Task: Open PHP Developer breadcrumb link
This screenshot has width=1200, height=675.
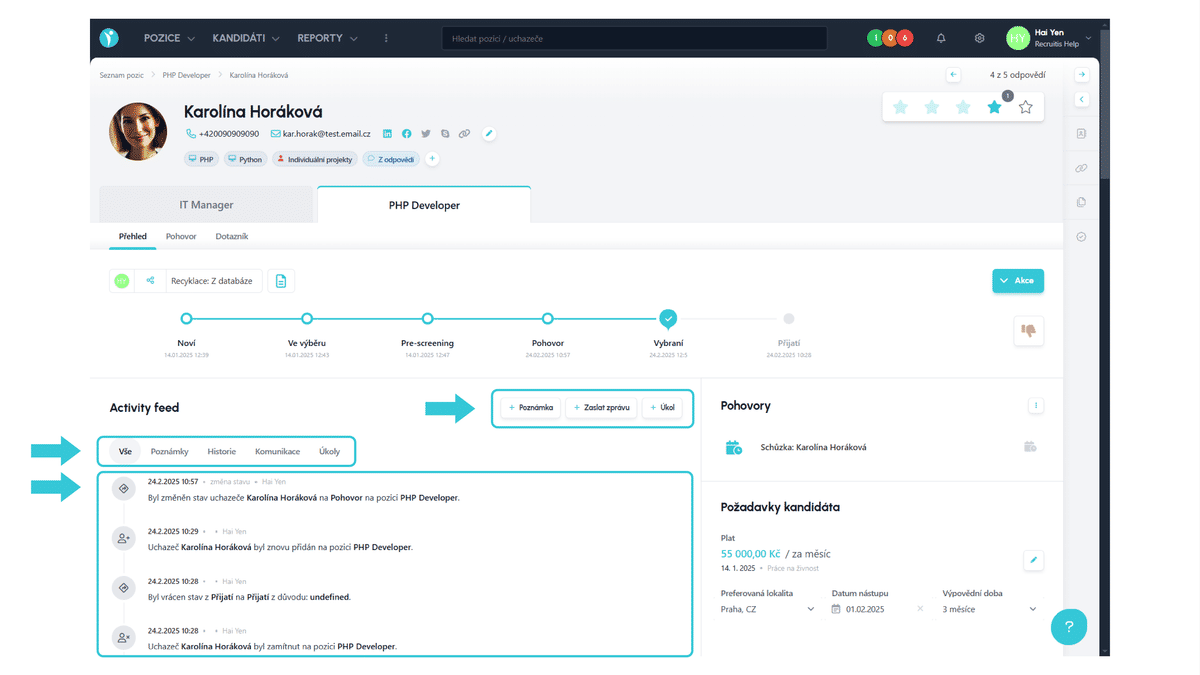Action: pyautogui.click(x=187, y=75)
